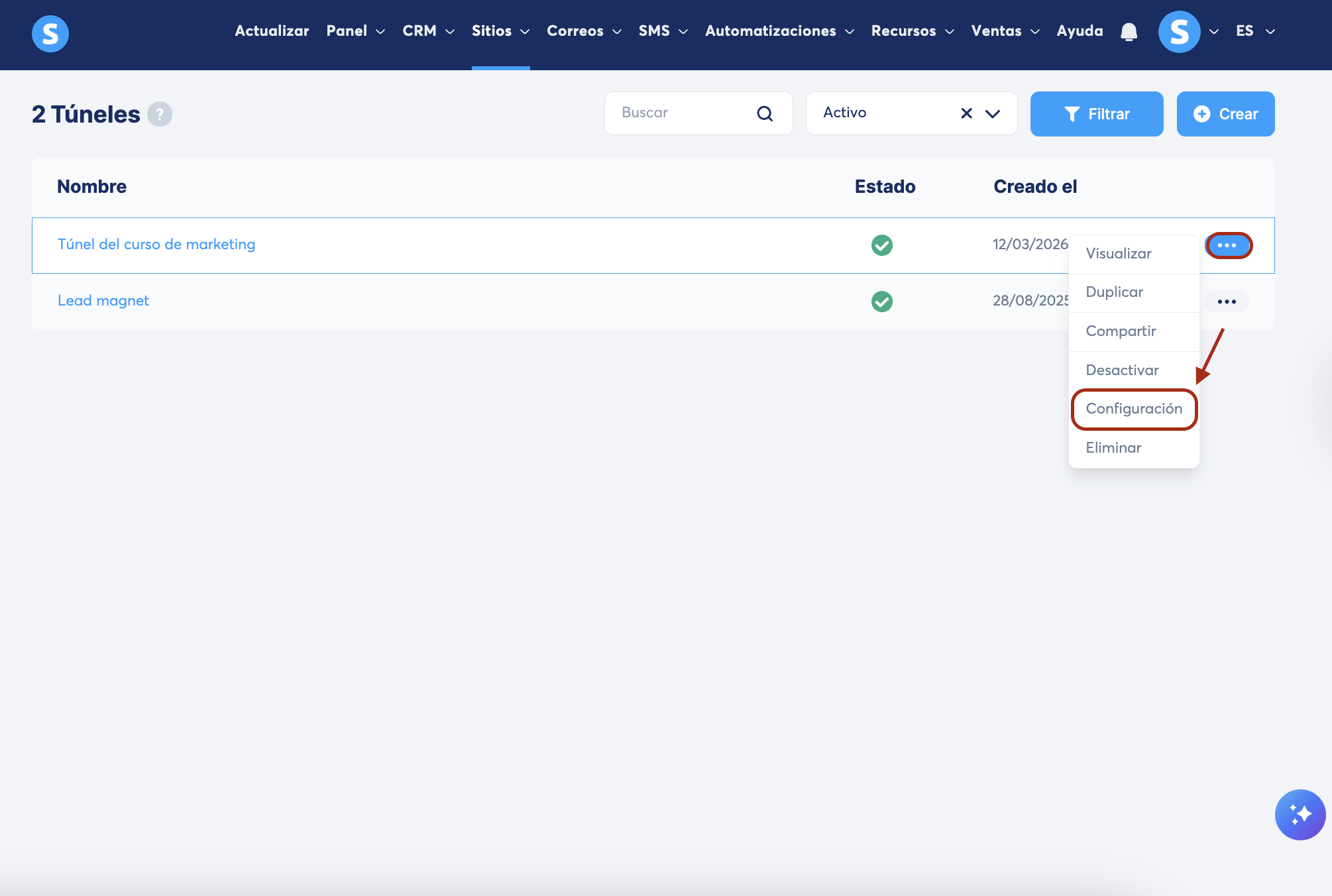
Task: Expand the Activo status dropdown
Action: [x=993, y=113]
